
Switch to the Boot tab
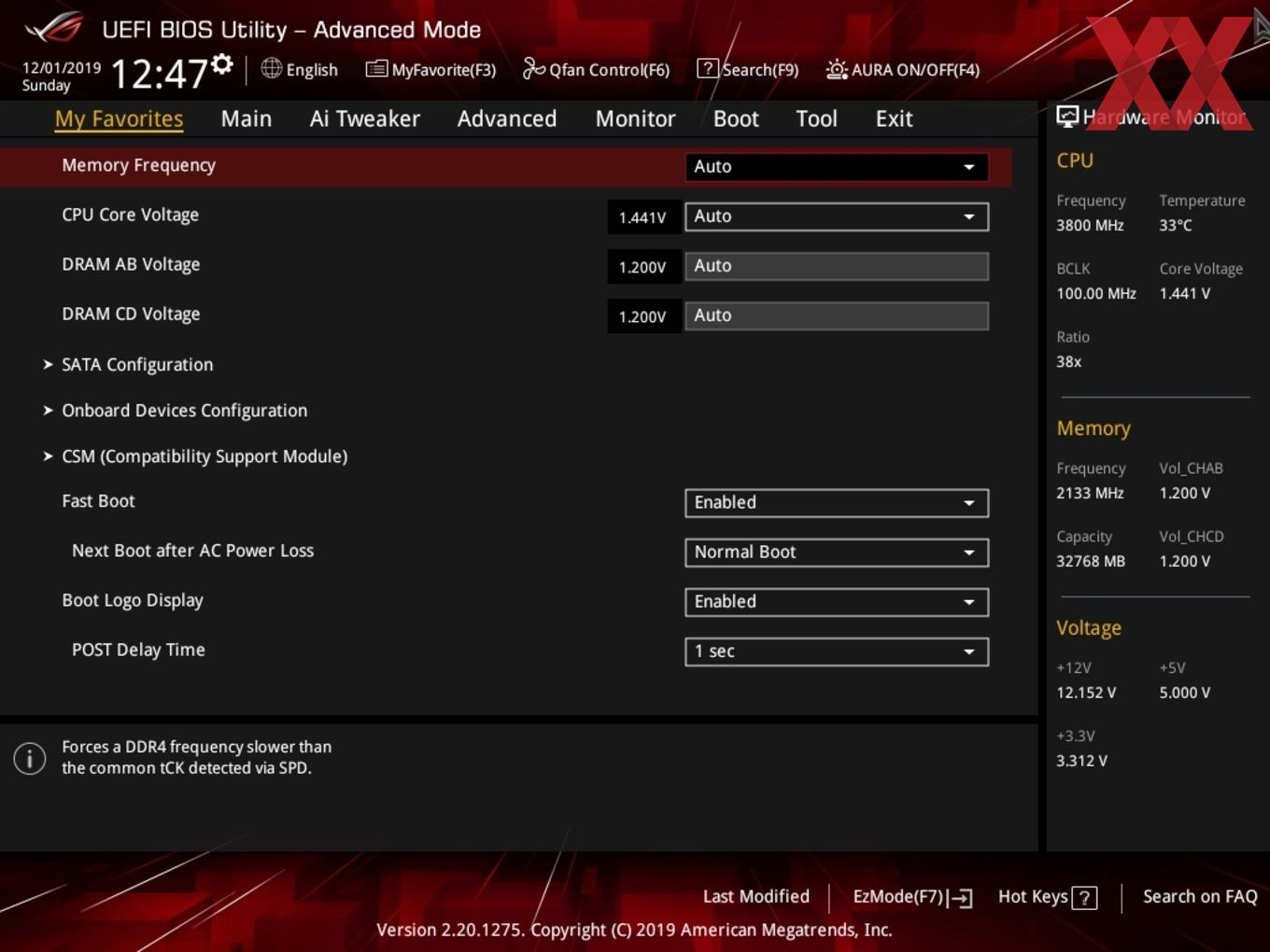pyautogui.click(x=736, y=119)
